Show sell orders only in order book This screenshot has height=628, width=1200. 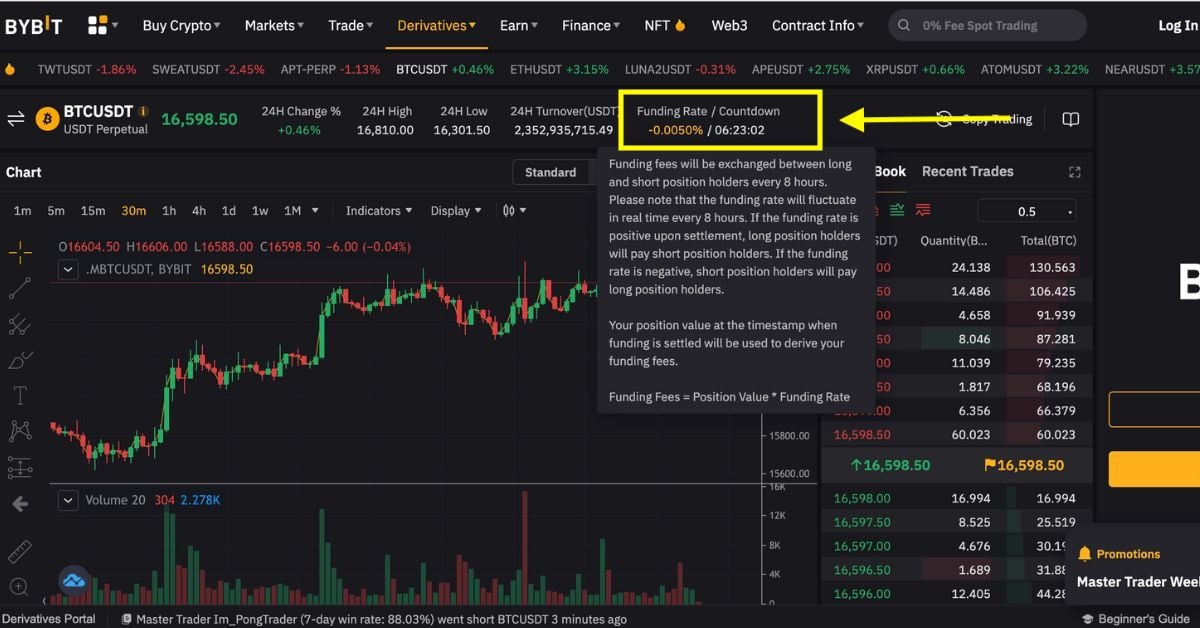[922, 210]
